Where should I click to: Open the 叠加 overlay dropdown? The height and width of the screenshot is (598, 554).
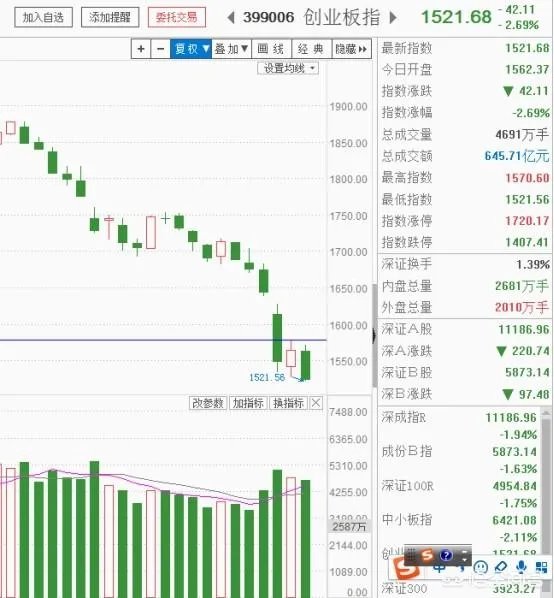tap(231, 49)
